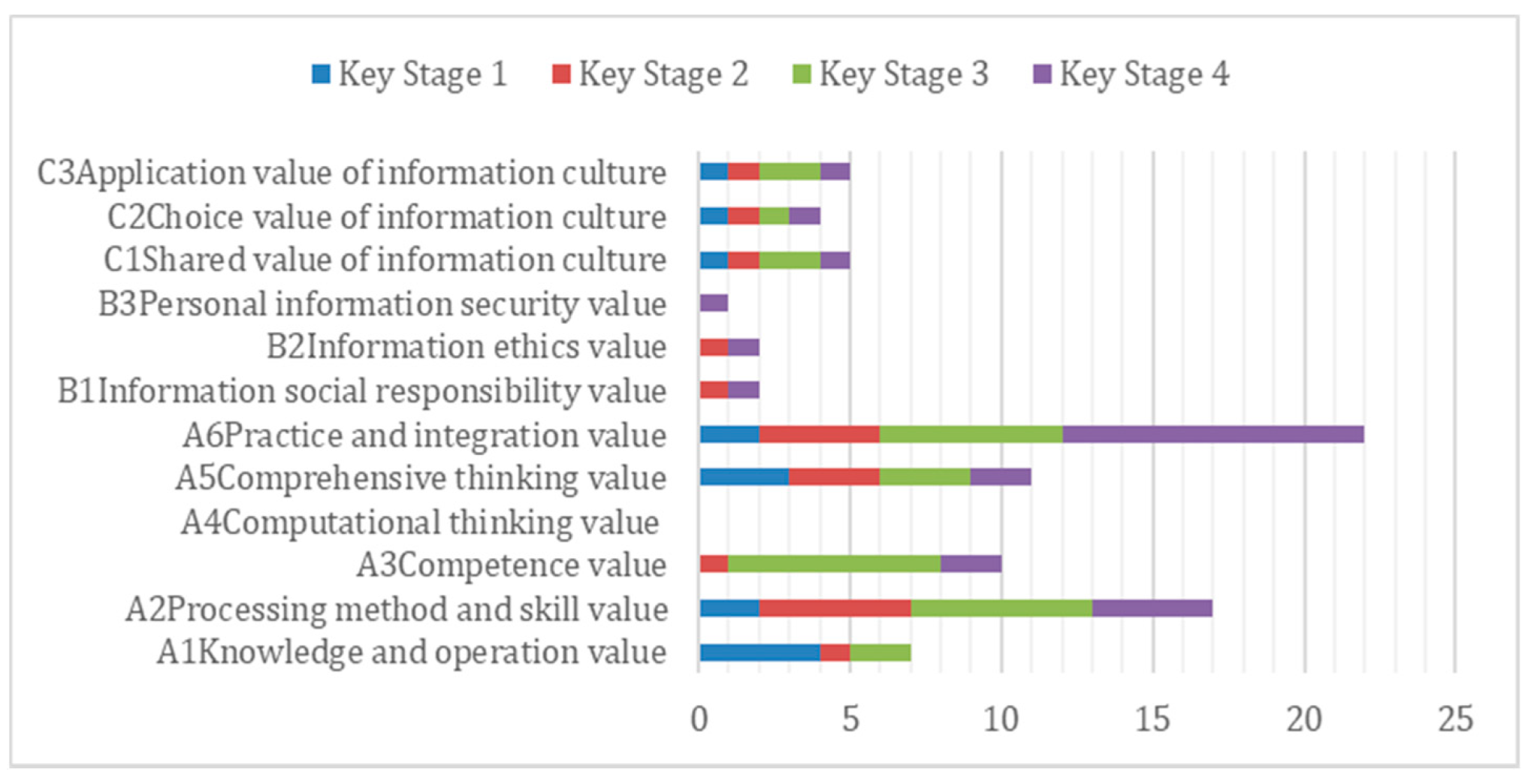Select the Key Stage 4 legend label
1531x784 pixels.
[1144, 74]
